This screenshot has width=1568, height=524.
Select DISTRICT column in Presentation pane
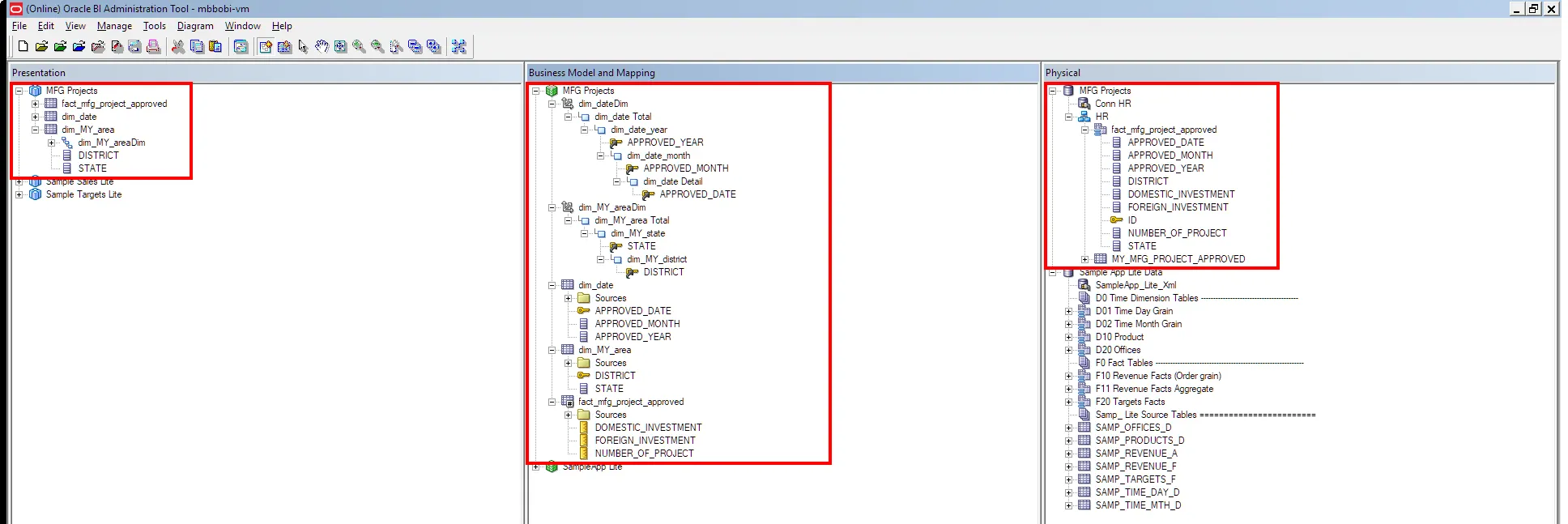[98, 155]
